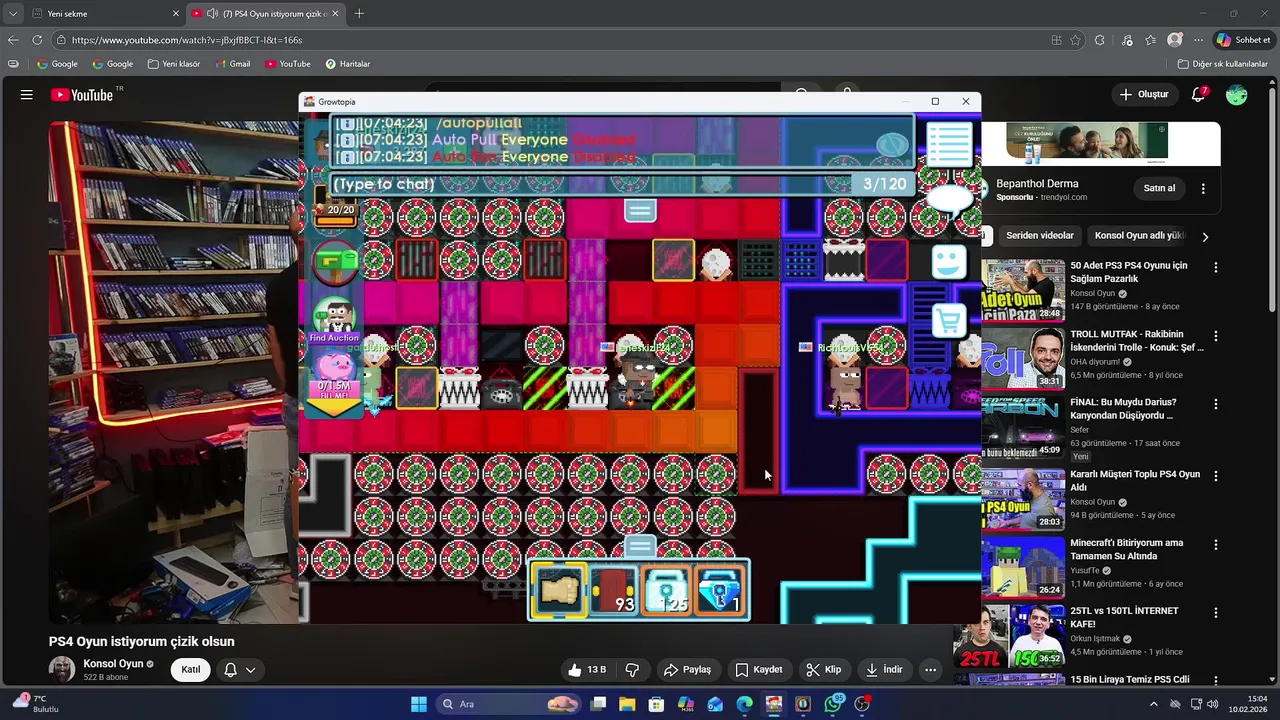The width and height of the screenshot is (1280, 720).
Task: Reload the page with the refresh icon
Action: (x=37, y=40)
